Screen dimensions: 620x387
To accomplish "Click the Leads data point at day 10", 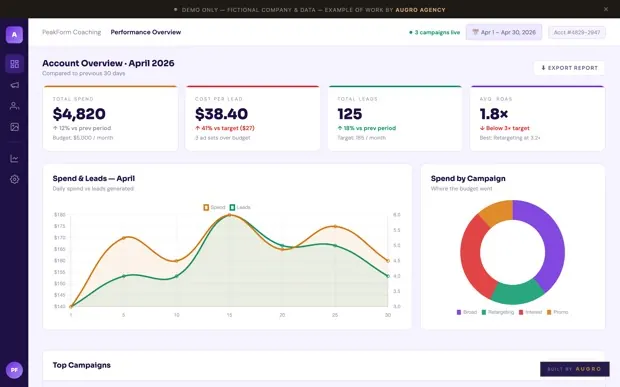I will coord(176,276).
